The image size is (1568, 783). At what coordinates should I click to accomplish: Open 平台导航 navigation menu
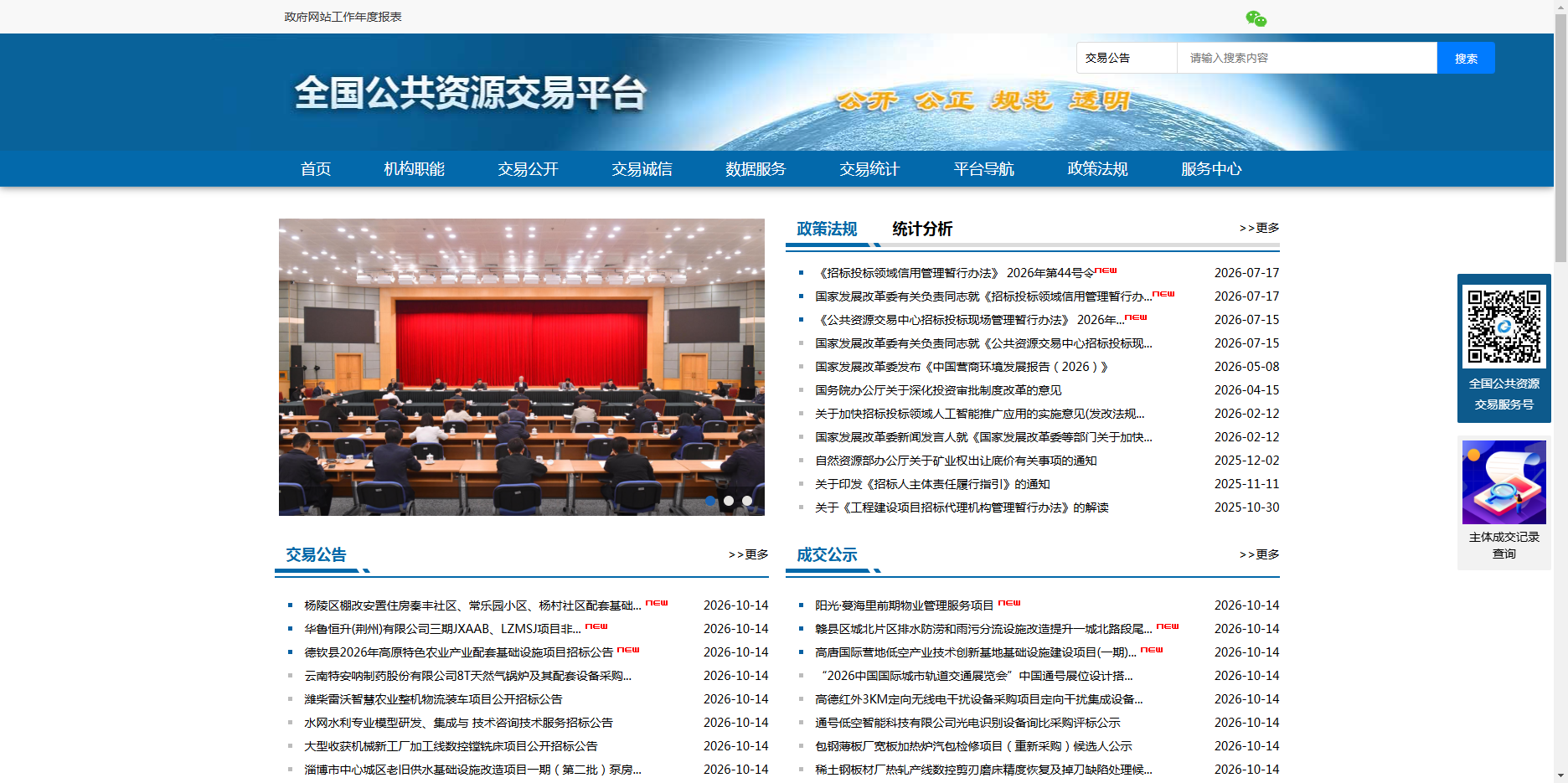click(x=984, y=169)
